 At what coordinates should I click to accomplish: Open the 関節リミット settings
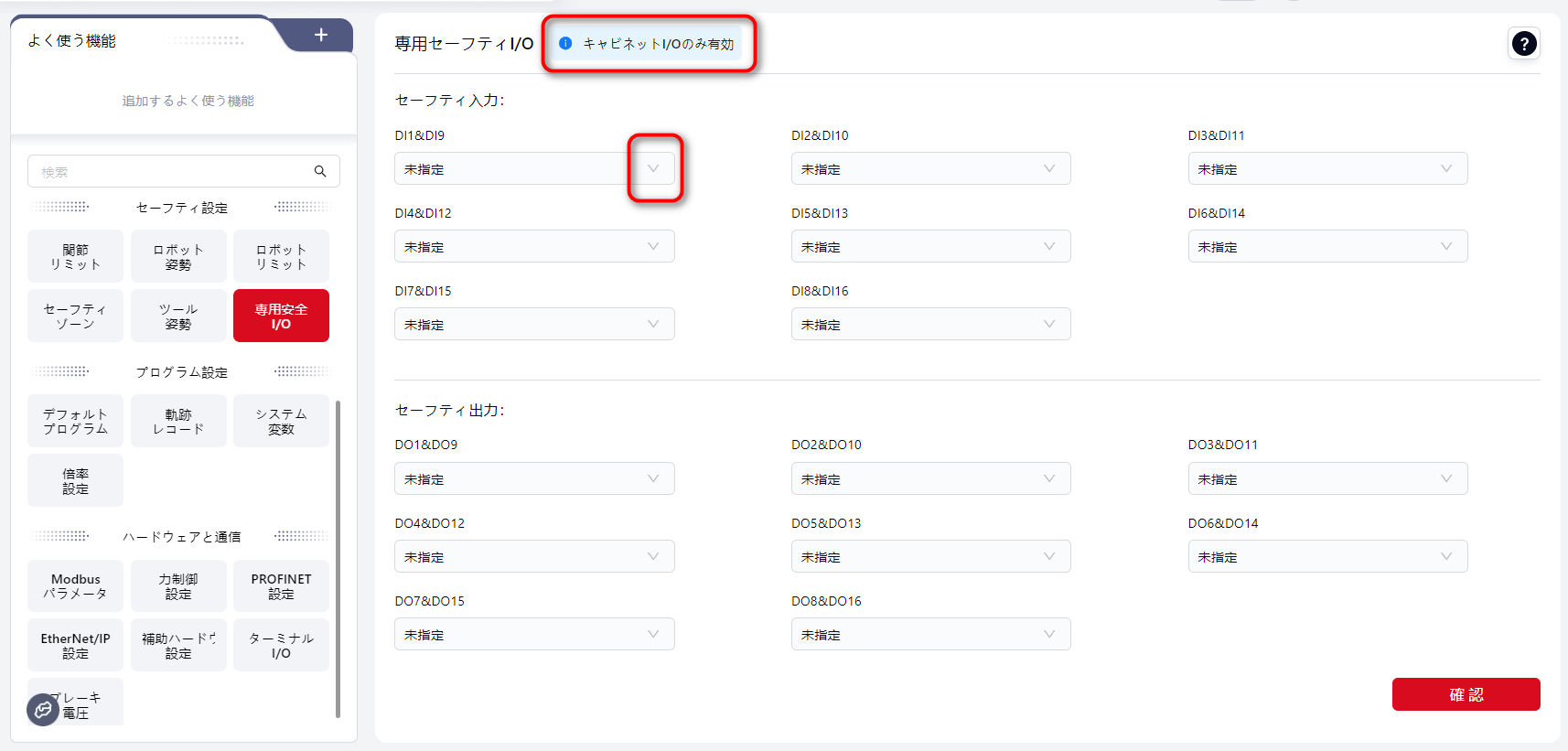(75, 257)
